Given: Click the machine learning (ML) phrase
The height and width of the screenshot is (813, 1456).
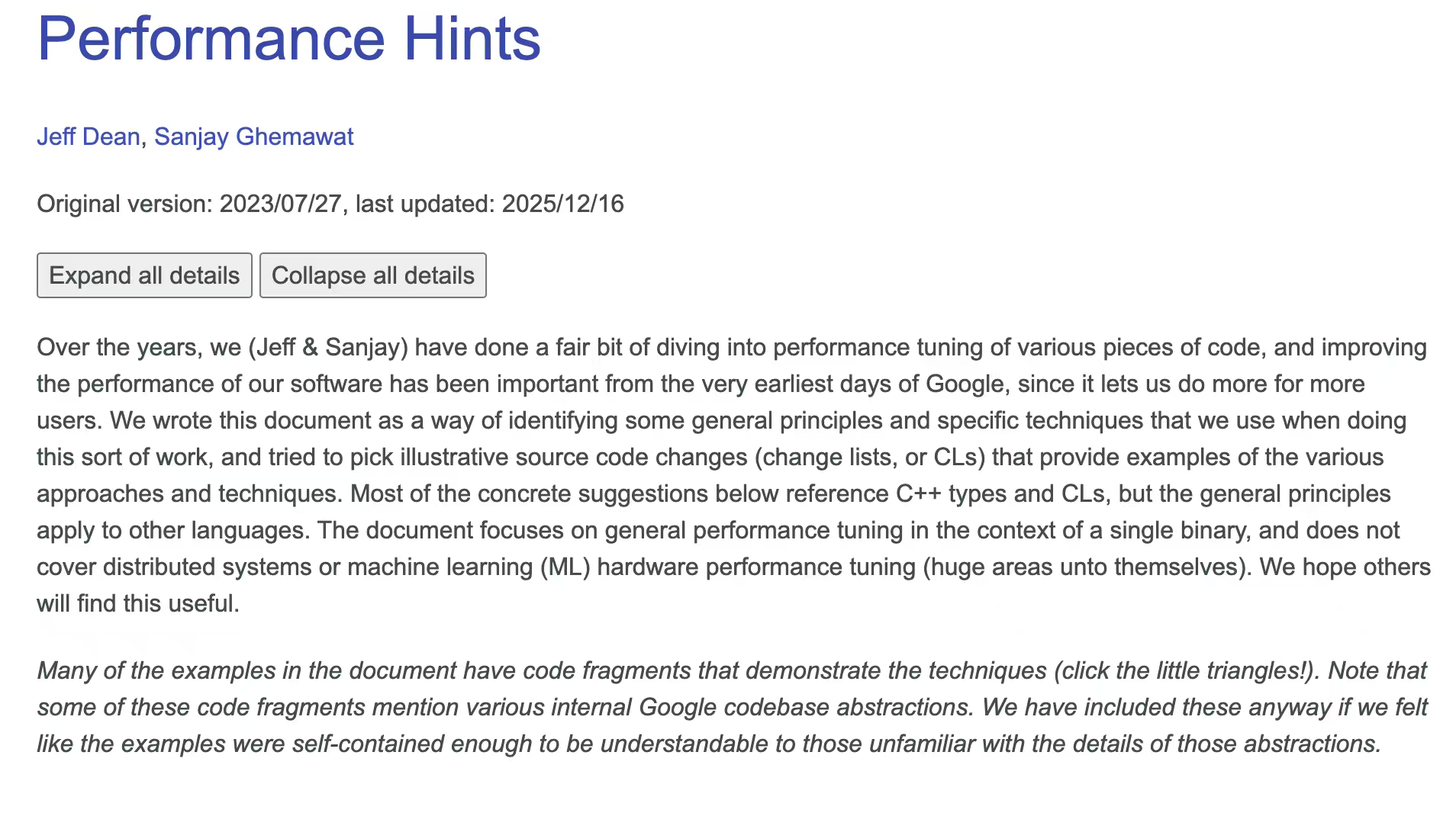Looking at the screenshot, I should coord(469,567).
